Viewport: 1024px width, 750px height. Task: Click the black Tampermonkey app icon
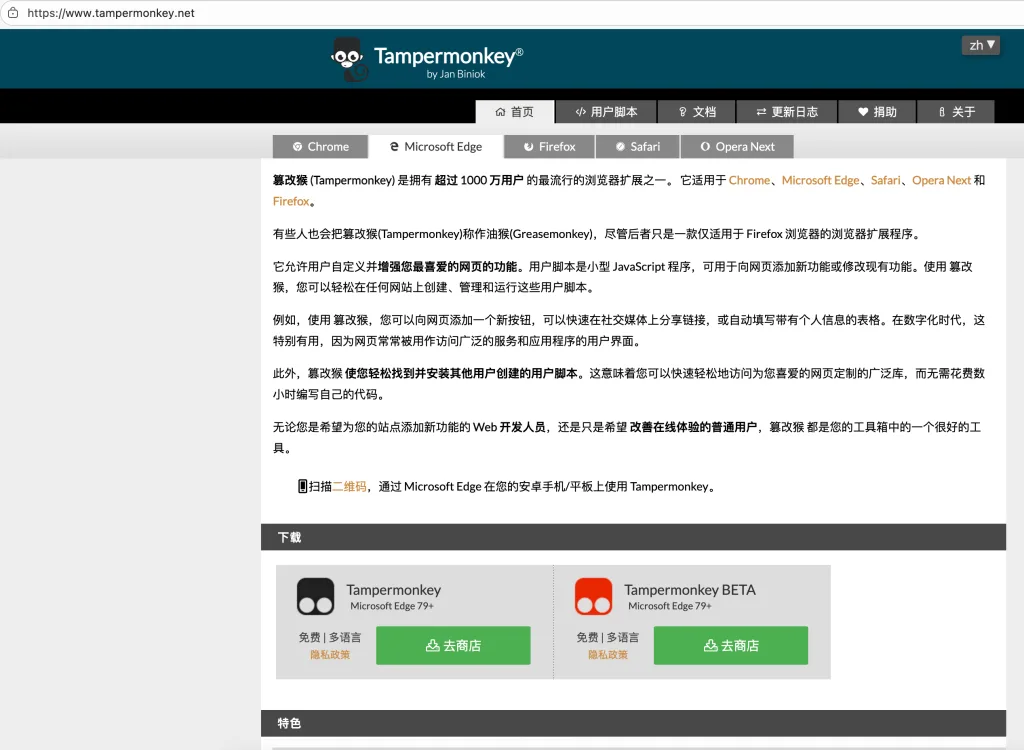316,595
